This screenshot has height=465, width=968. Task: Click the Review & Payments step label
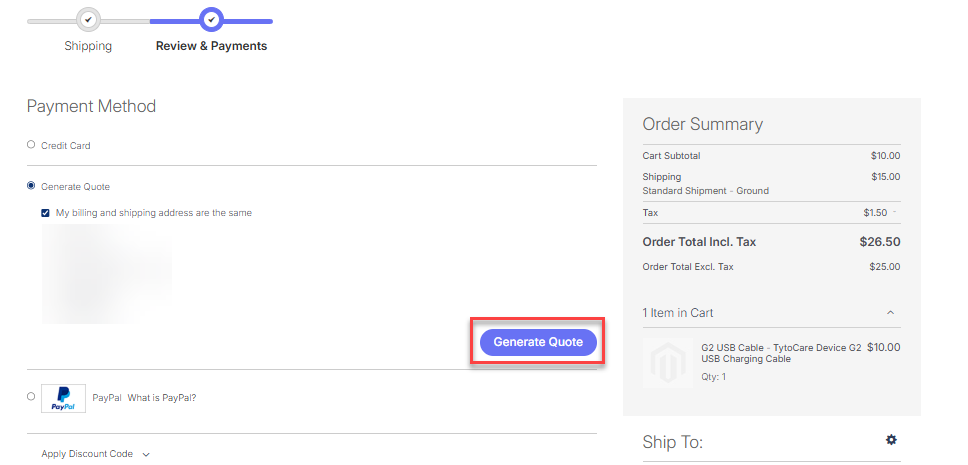(212, 46)
